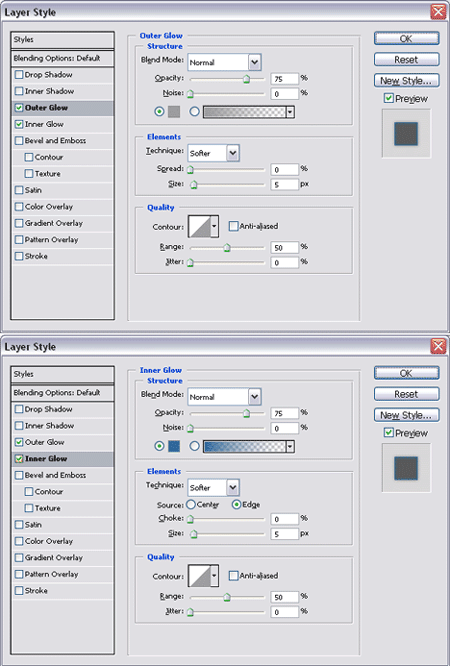Click the Inner Glow Size input field
450x666 pixels.
(x=284, y=533)
